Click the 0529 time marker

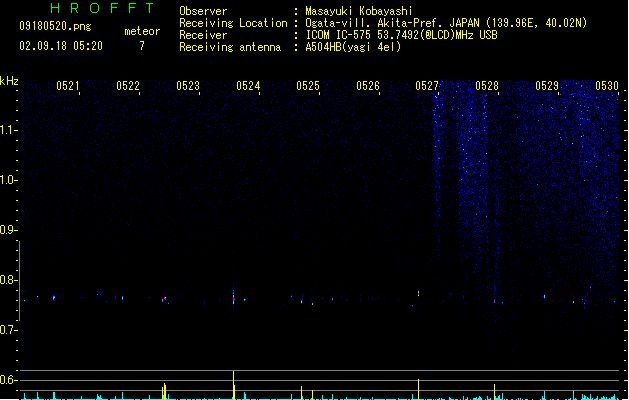(x=547, y=86)
